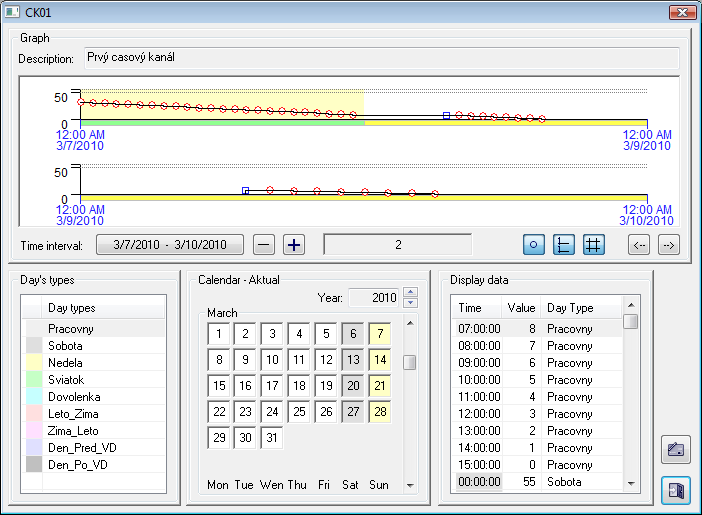Click the plus button to extend interval
702x515 pixels.
[293, 244]
